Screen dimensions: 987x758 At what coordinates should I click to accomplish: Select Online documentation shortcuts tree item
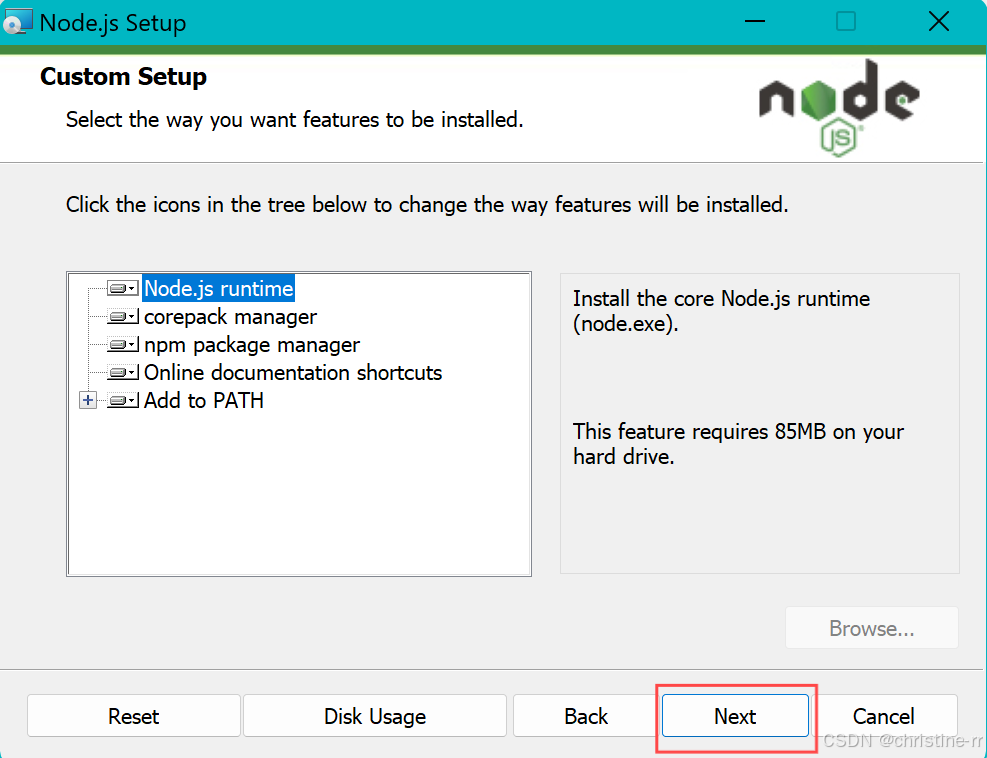(x=293, y=373)
